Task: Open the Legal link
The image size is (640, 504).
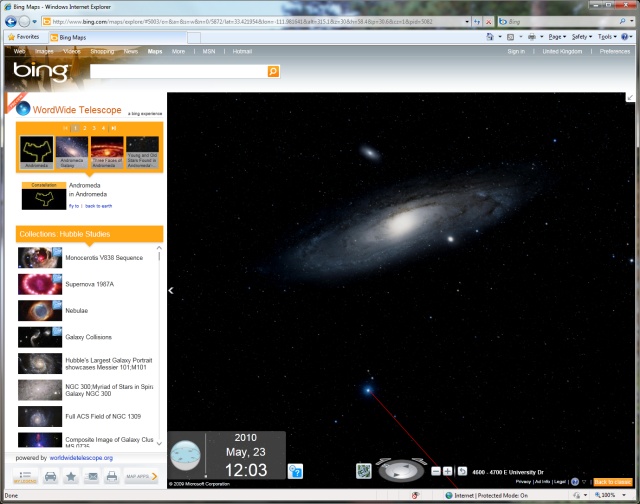Action: coord(560,482)
